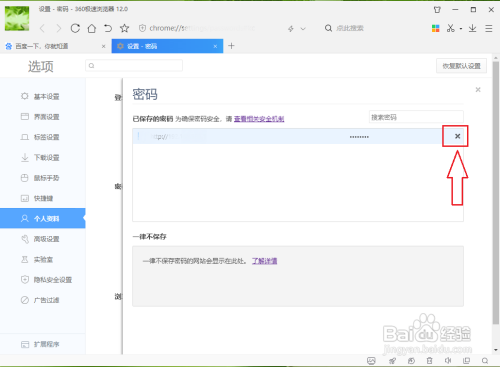
Task: Click the trash bin icon in status bar
Action: point(429,361)
